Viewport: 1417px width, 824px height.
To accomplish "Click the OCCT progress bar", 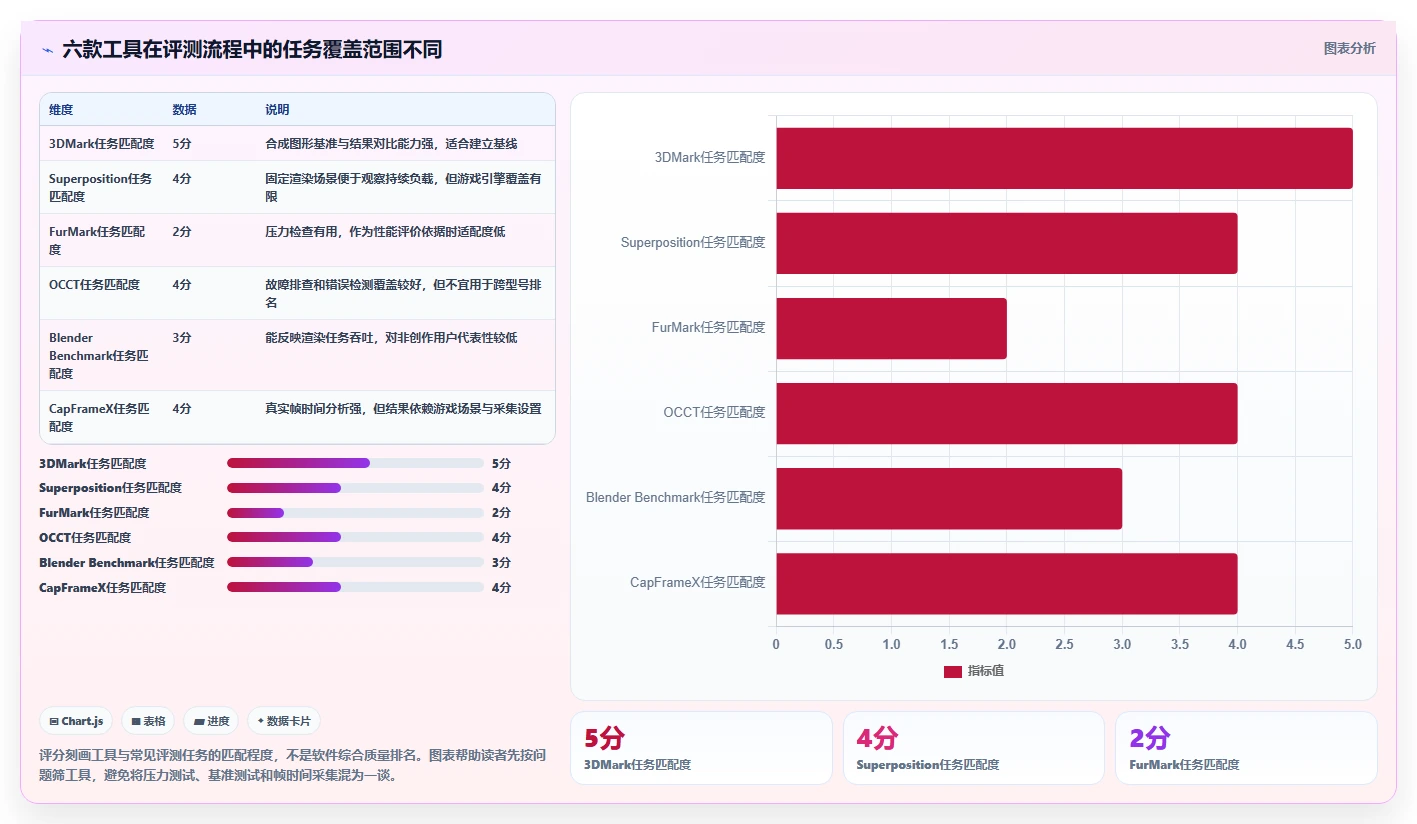I will (x=355, y=537).
